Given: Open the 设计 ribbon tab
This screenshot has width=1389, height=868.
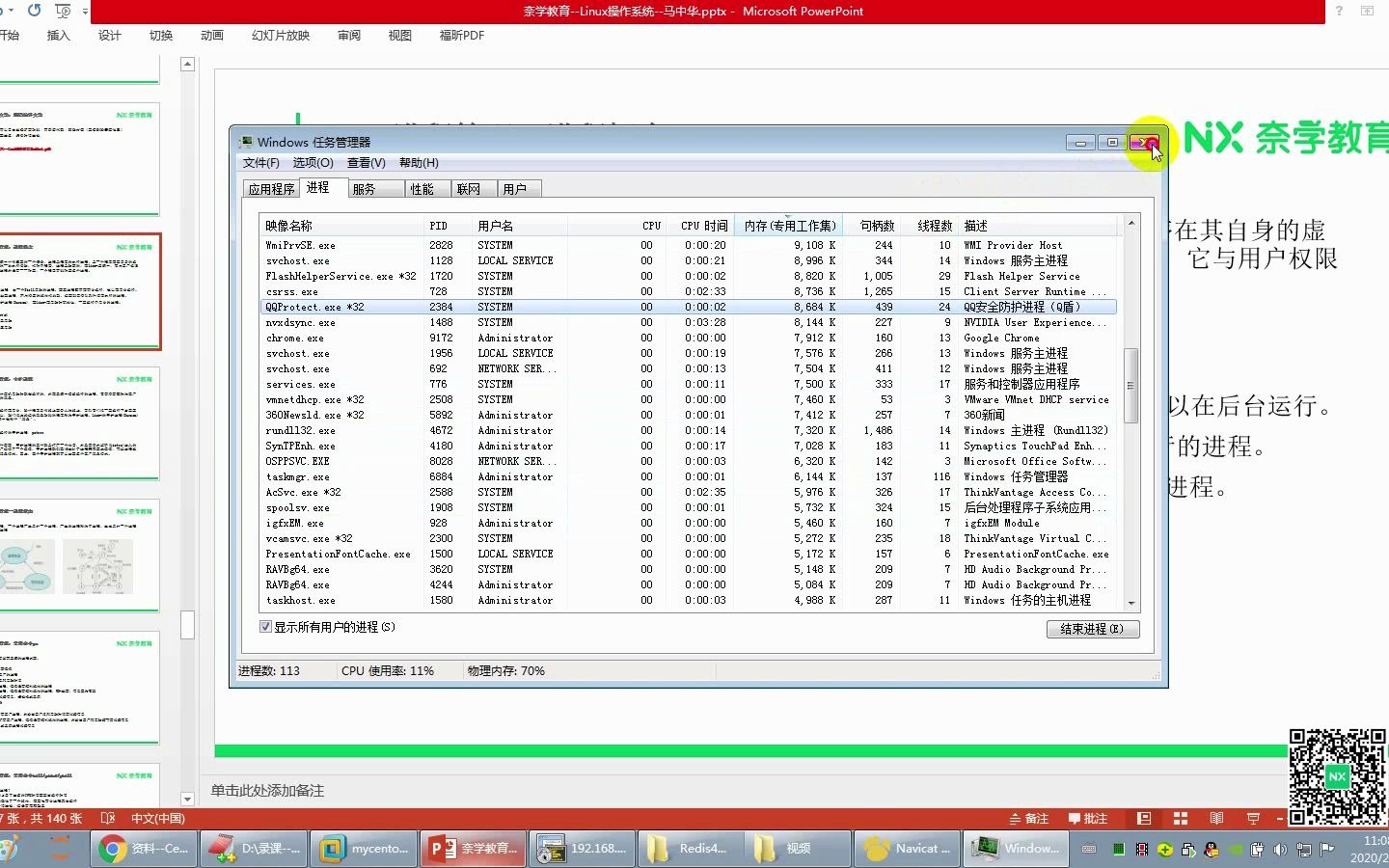Looking at the screenshot, I should point(110,36).
